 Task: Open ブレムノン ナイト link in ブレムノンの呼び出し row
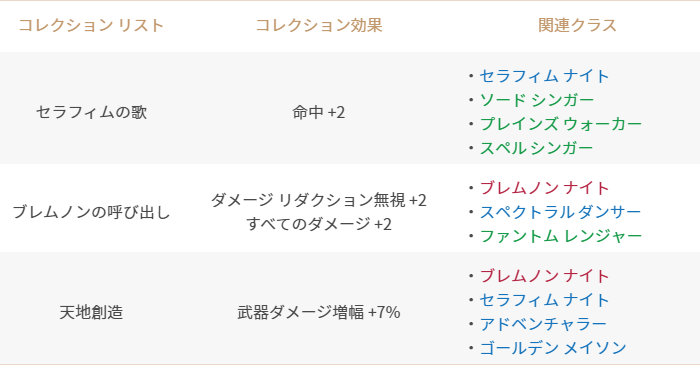[544, 188]
